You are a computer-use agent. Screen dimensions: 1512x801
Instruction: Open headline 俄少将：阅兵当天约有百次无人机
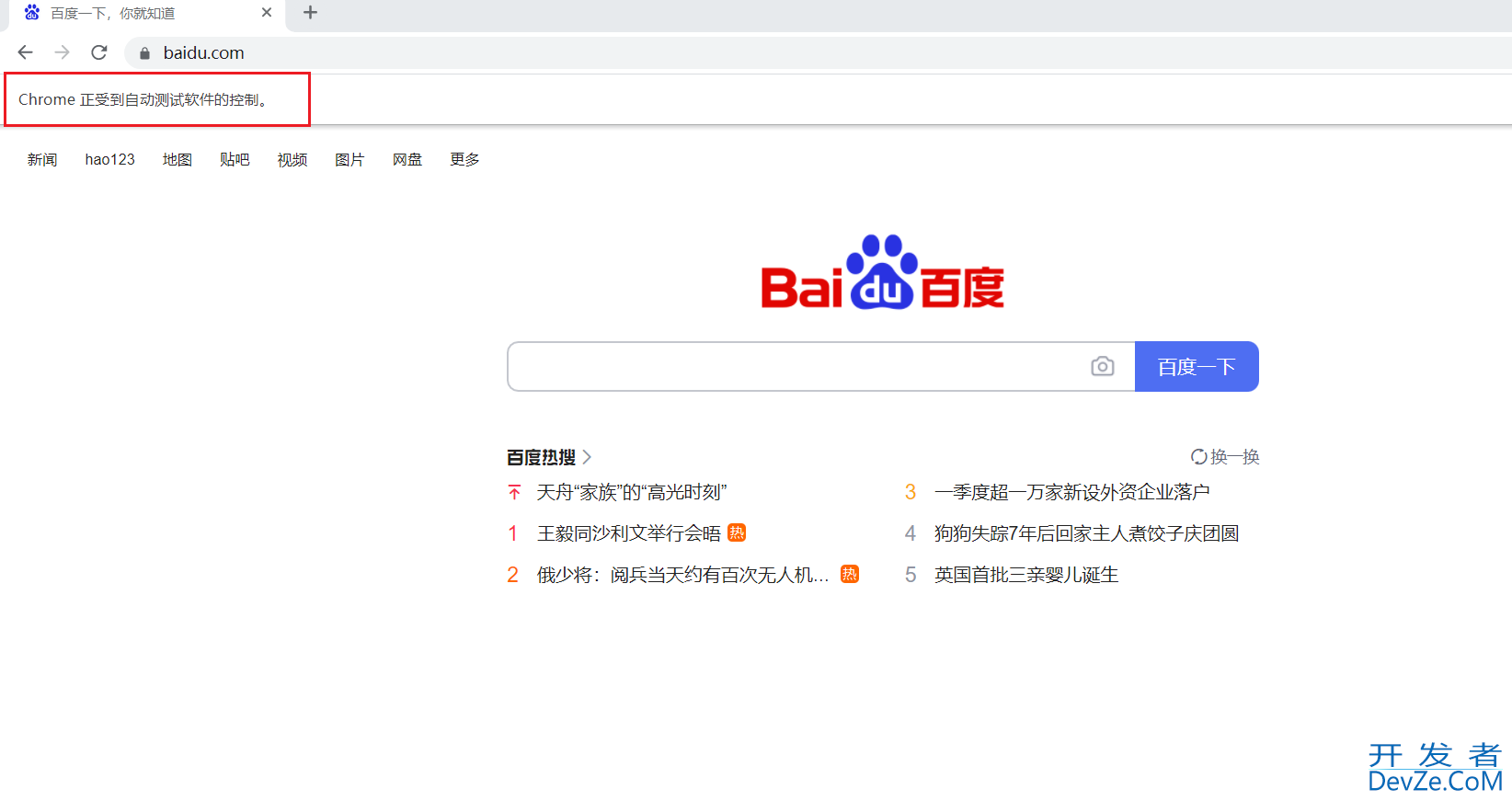tap(683, 575)
